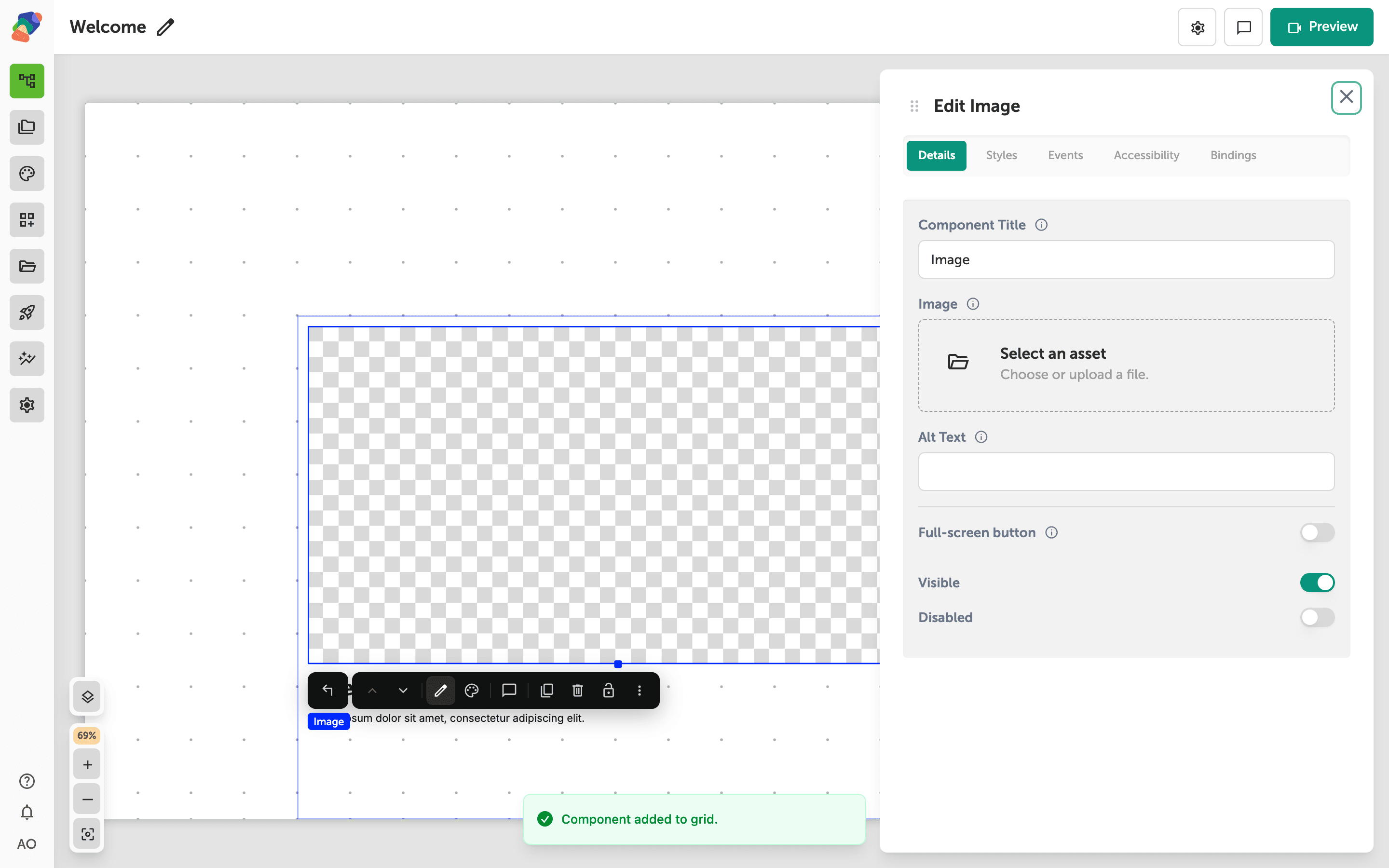
Task: Click the pencil edit icon in component toolbar
Action: point(440,690)
